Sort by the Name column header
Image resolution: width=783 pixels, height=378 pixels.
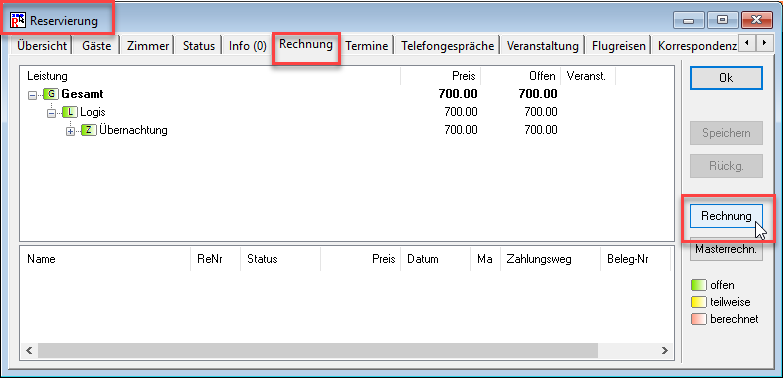tap(105, 259)
